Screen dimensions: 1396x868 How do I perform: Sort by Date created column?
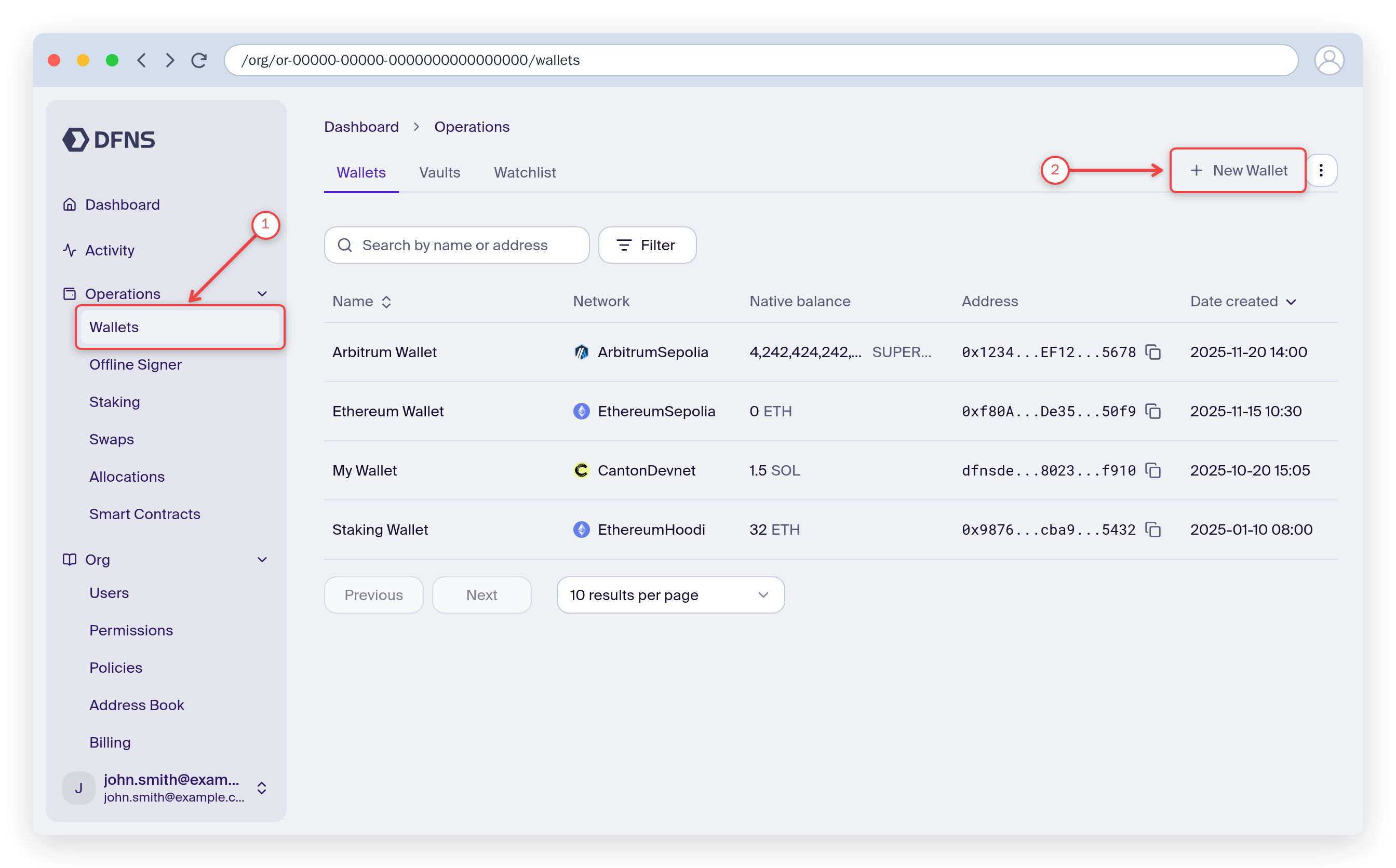click(x=1243, y=302)
